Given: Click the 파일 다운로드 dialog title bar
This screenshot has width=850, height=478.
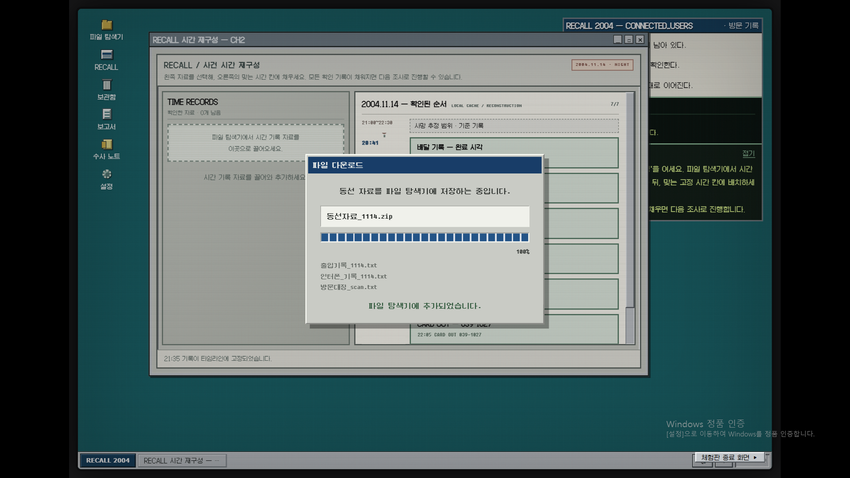Looking at the screenshot, I should pos(424,165).
